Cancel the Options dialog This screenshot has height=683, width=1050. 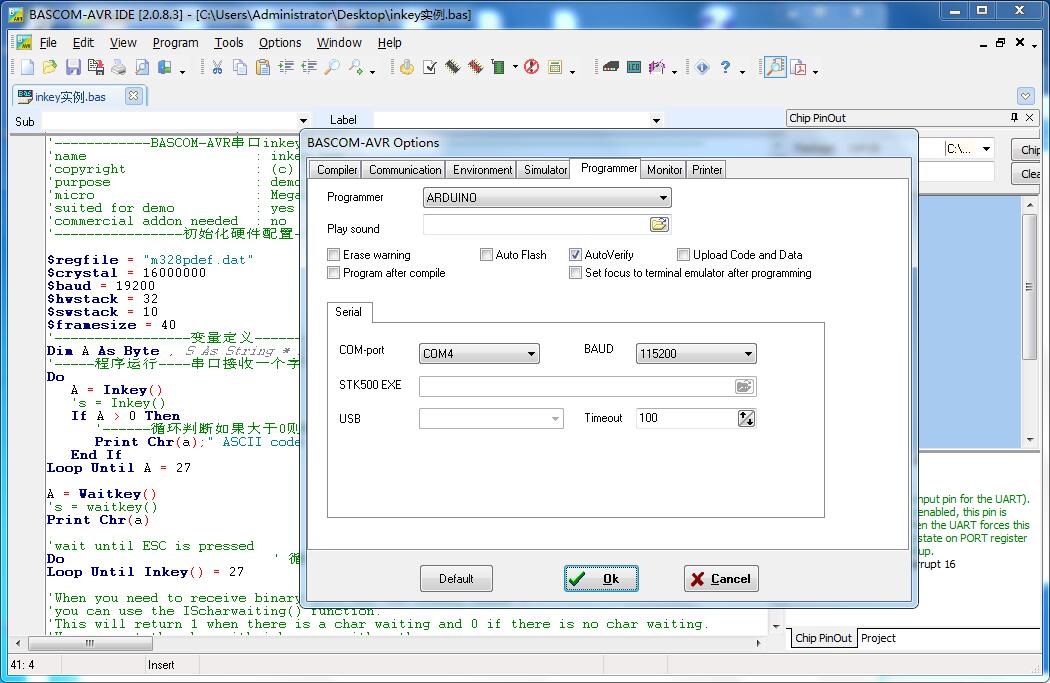[x=721, y=579]
